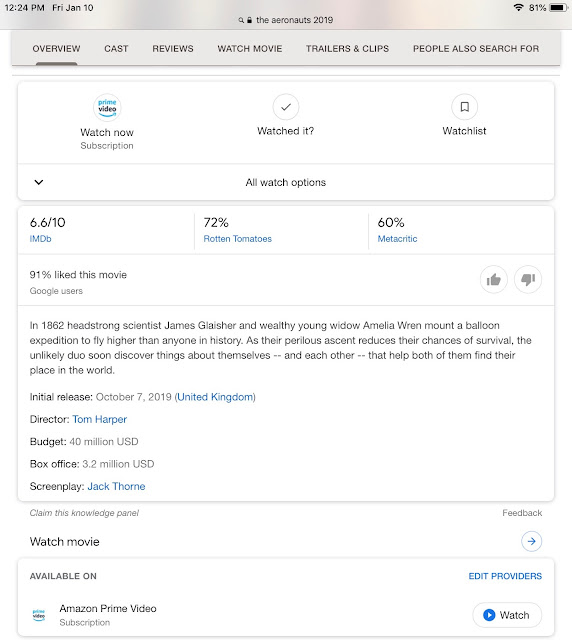Tap the Prime Video Watch now icon
The width and height of the screenshot is (572, 640).
pos(107,107)
